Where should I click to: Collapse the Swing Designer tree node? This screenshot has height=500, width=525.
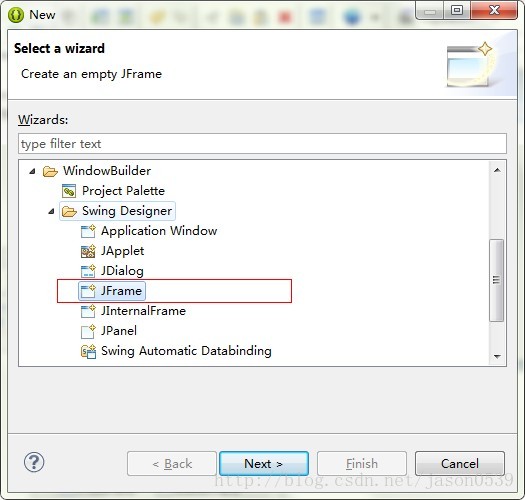[x=51, y=211]
